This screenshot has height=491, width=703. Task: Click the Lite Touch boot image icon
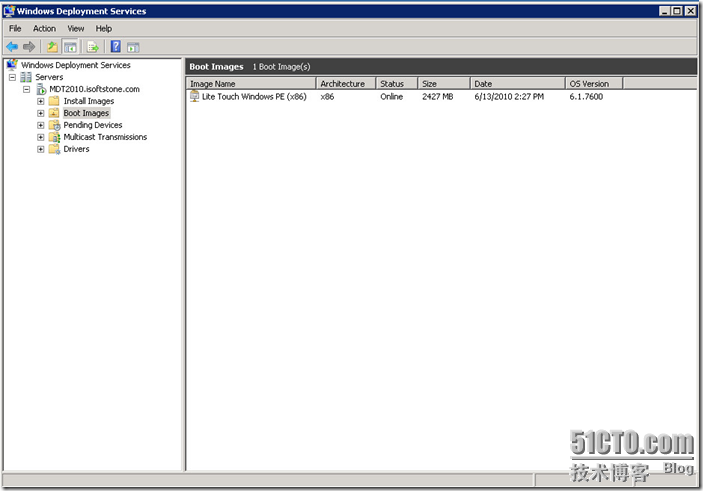point(195,96)
